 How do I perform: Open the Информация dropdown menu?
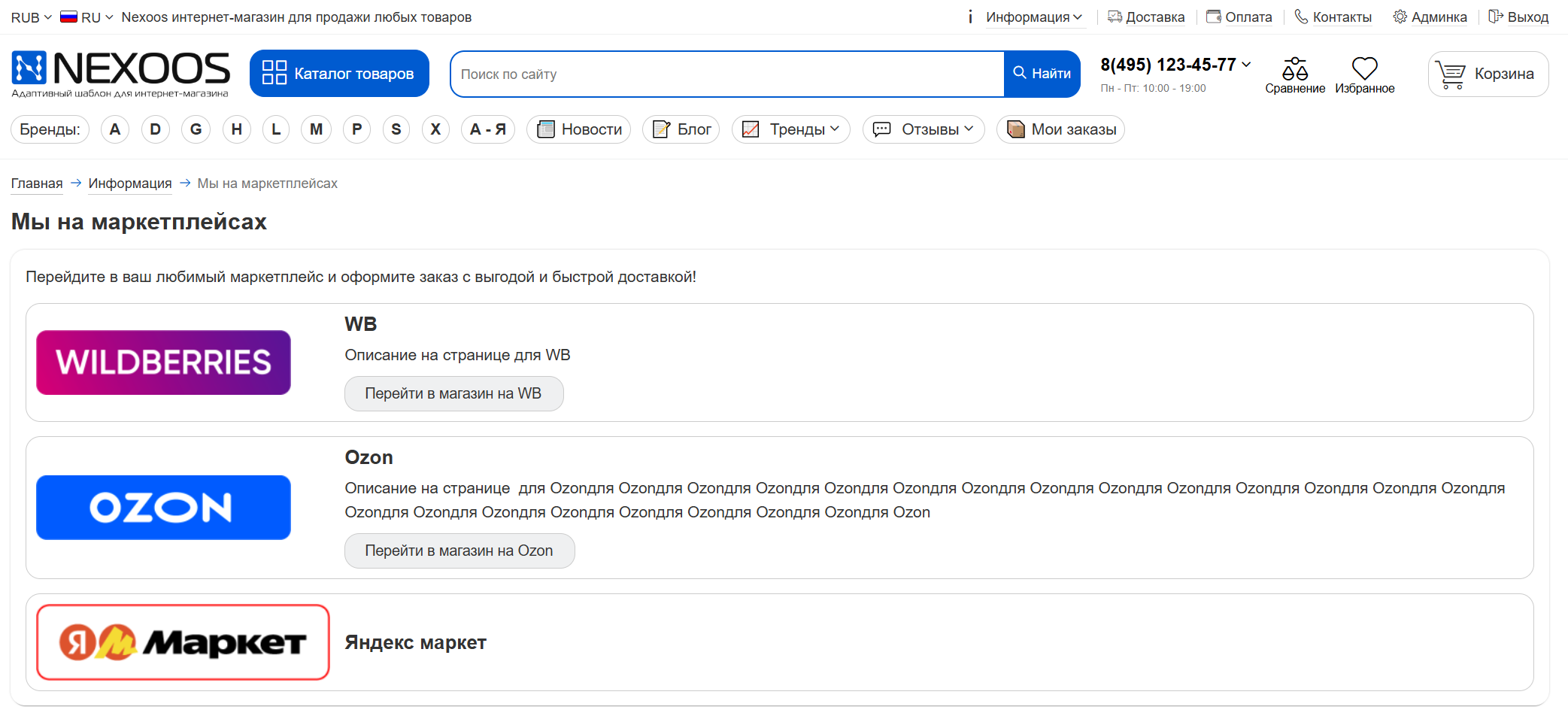click(1034, 17)
